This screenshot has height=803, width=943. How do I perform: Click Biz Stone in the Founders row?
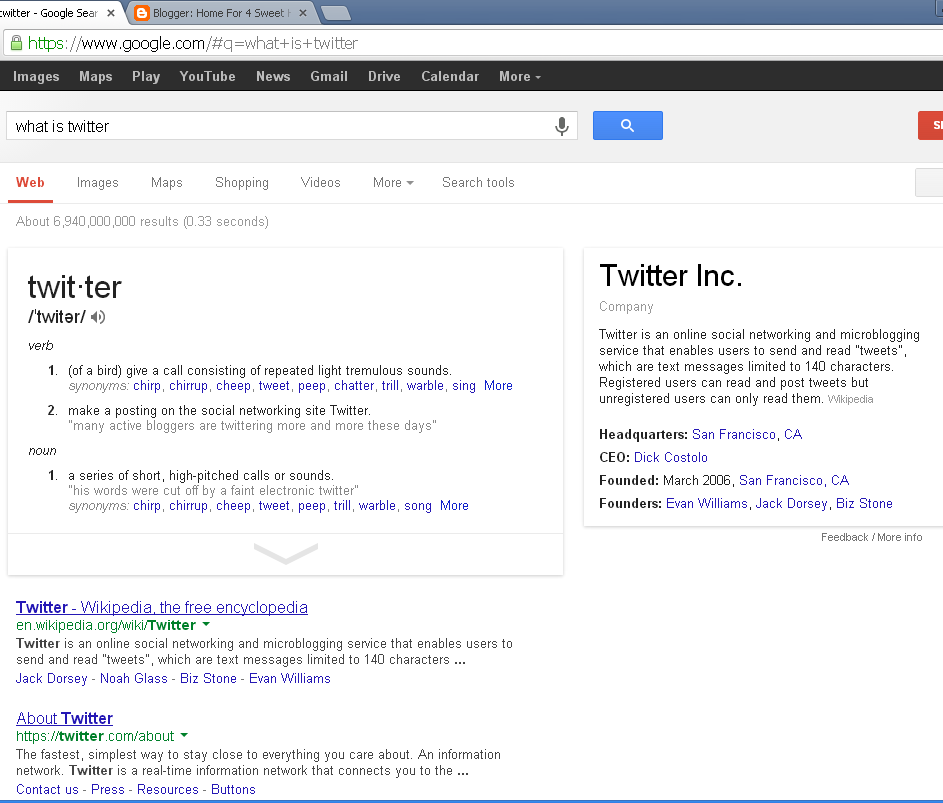tap(864, 503)
